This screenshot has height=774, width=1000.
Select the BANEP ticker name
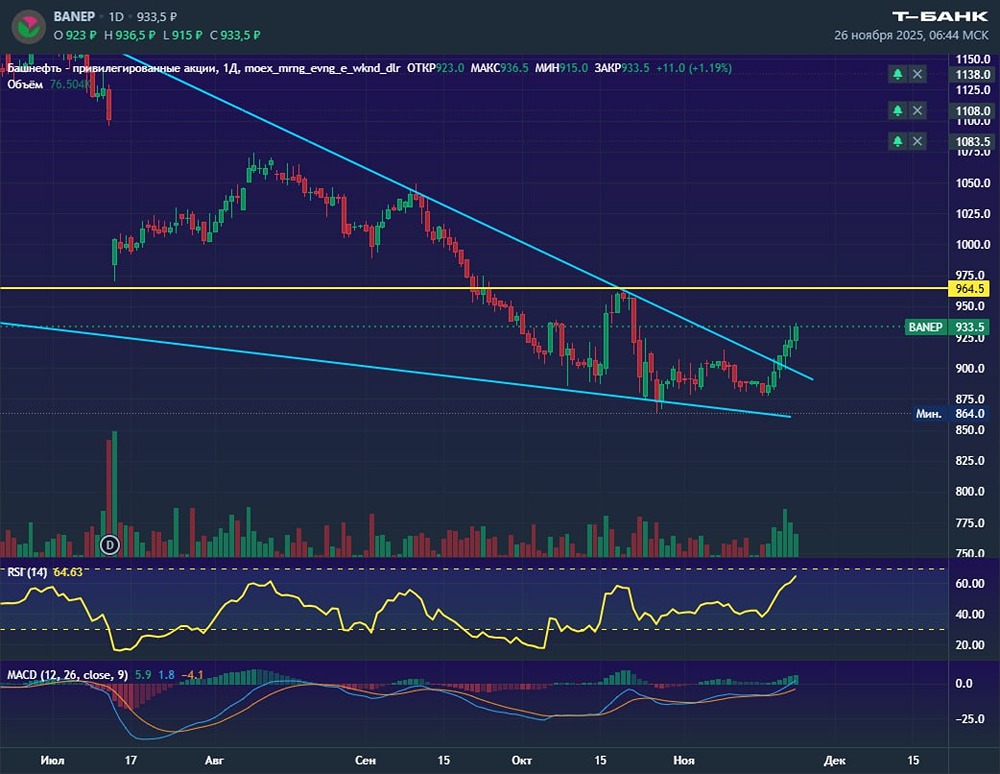coord(74,17)
